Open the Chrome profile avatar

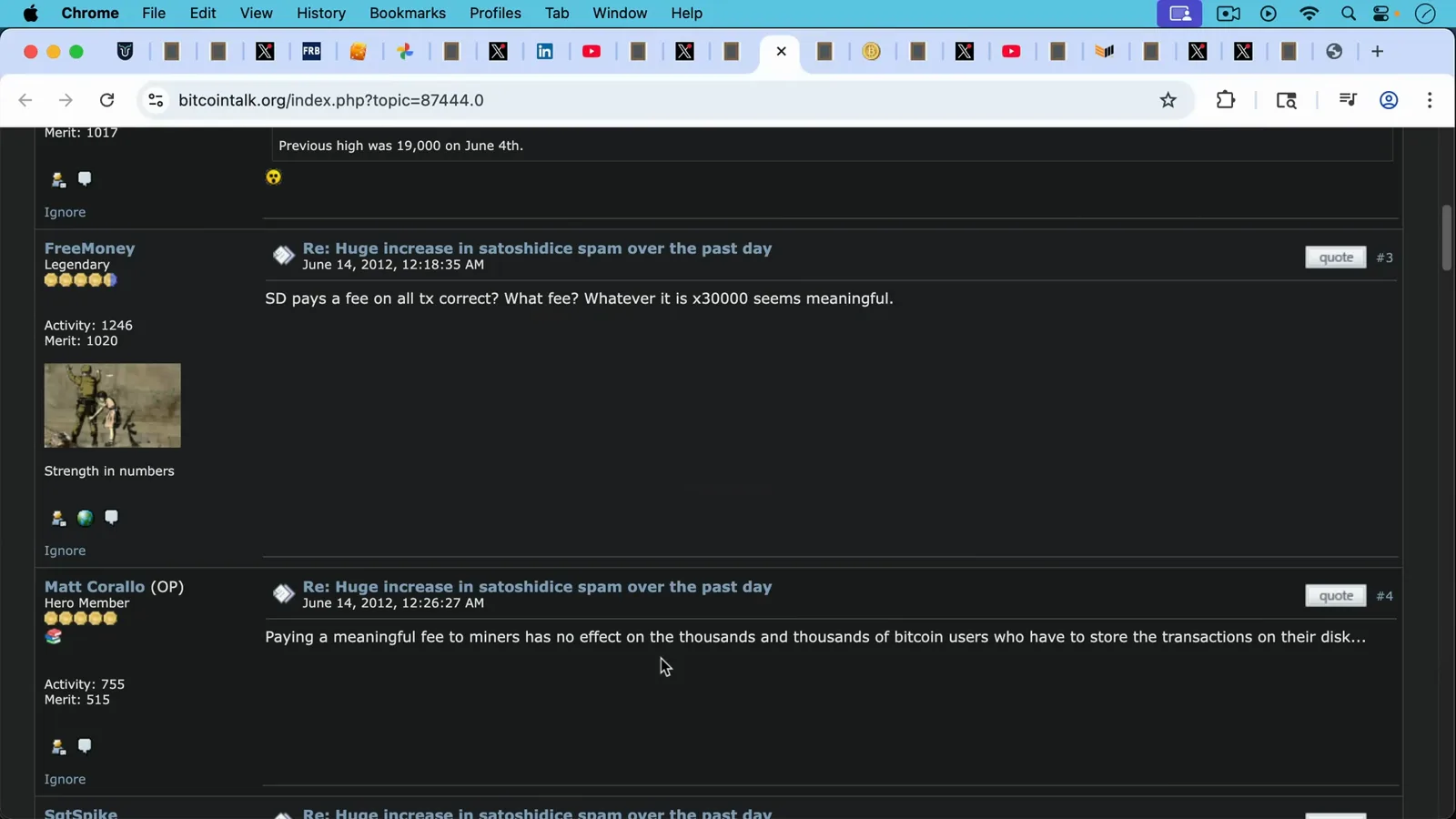[1389, 100]
